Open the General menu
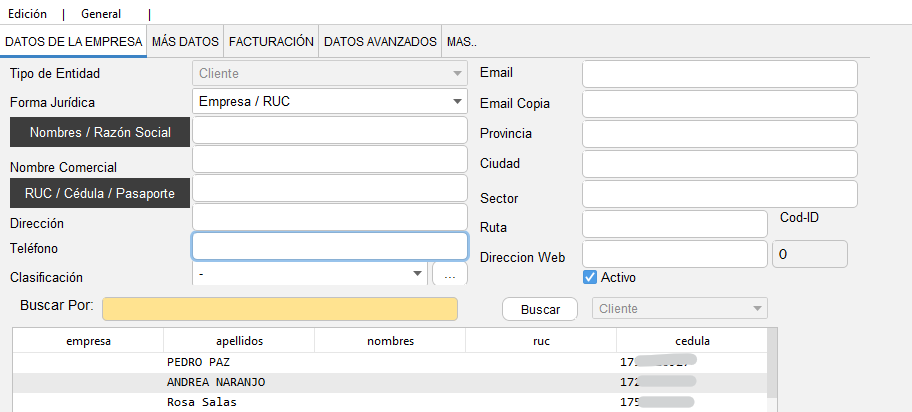 point(101,14)
